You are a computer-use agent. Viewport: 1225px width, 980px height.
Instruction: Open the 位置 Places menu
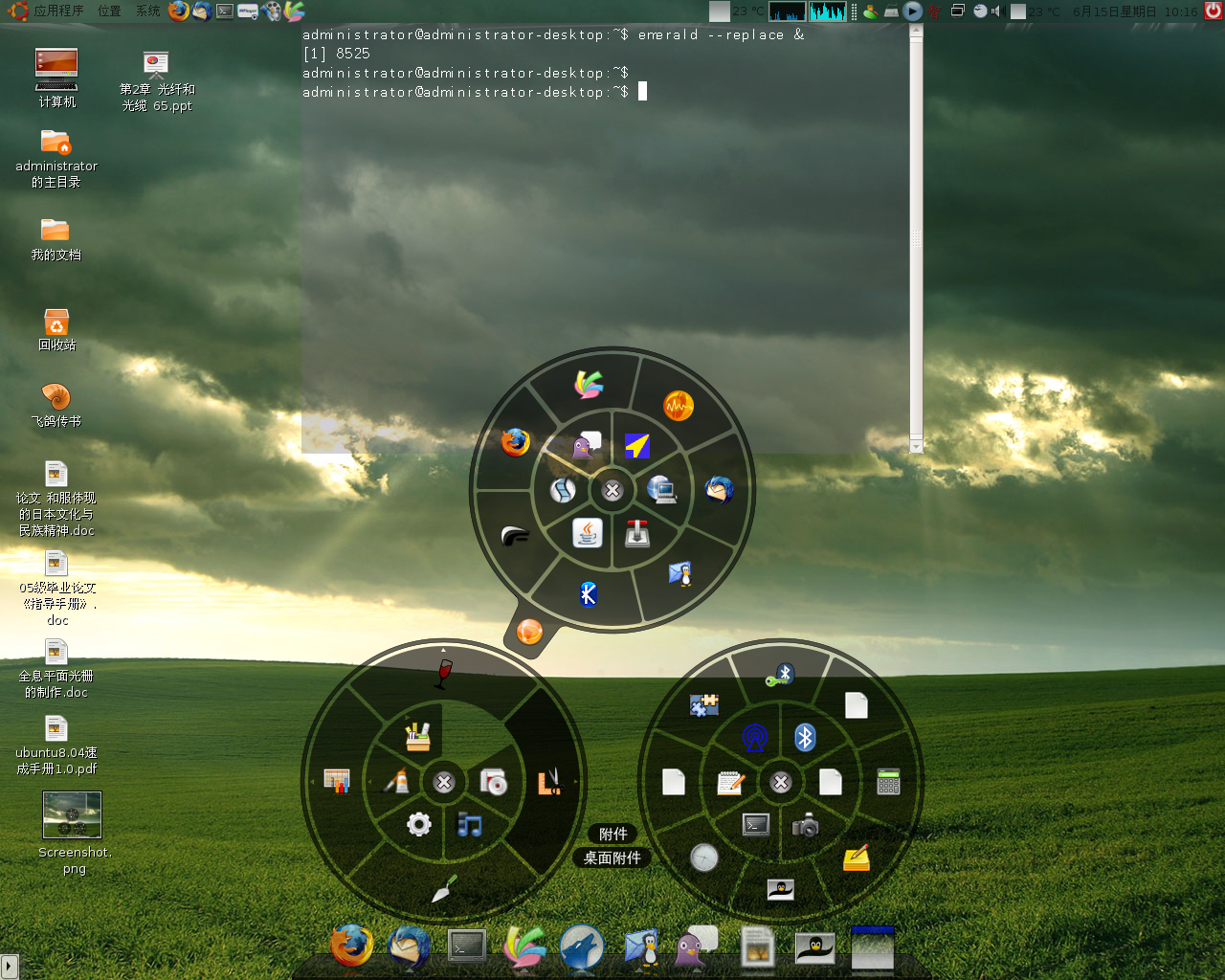[x=109, y=11]
